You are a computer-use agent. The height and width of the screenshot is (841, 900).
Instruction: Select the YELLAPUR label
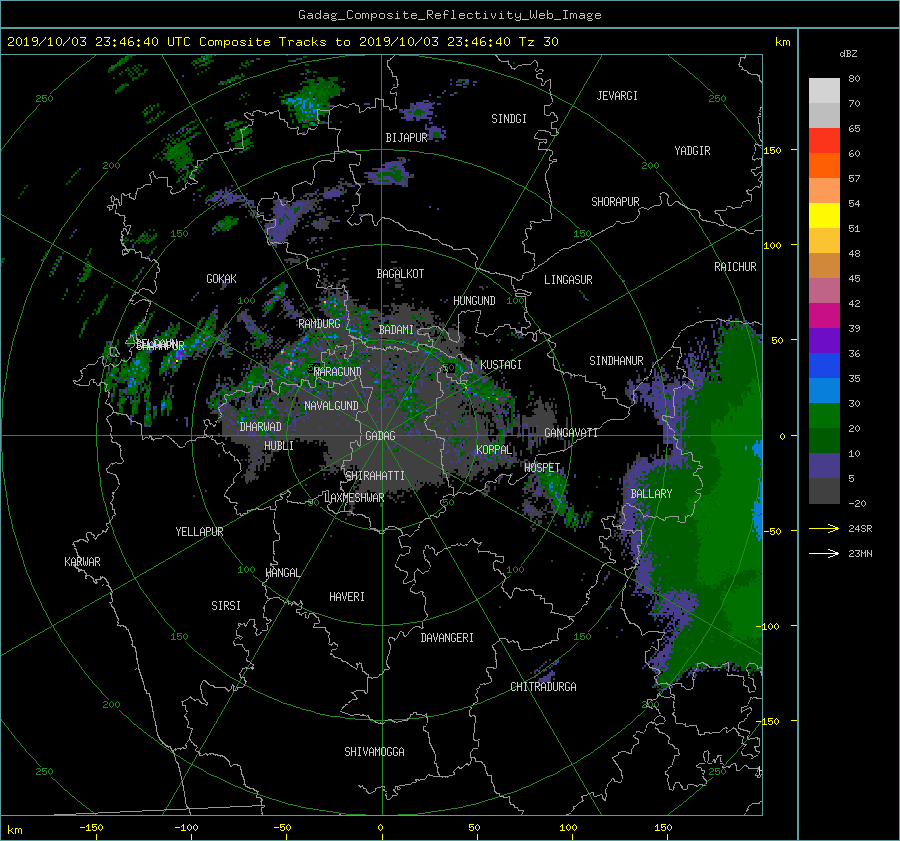pyautogui.click(x=199, y=532)
